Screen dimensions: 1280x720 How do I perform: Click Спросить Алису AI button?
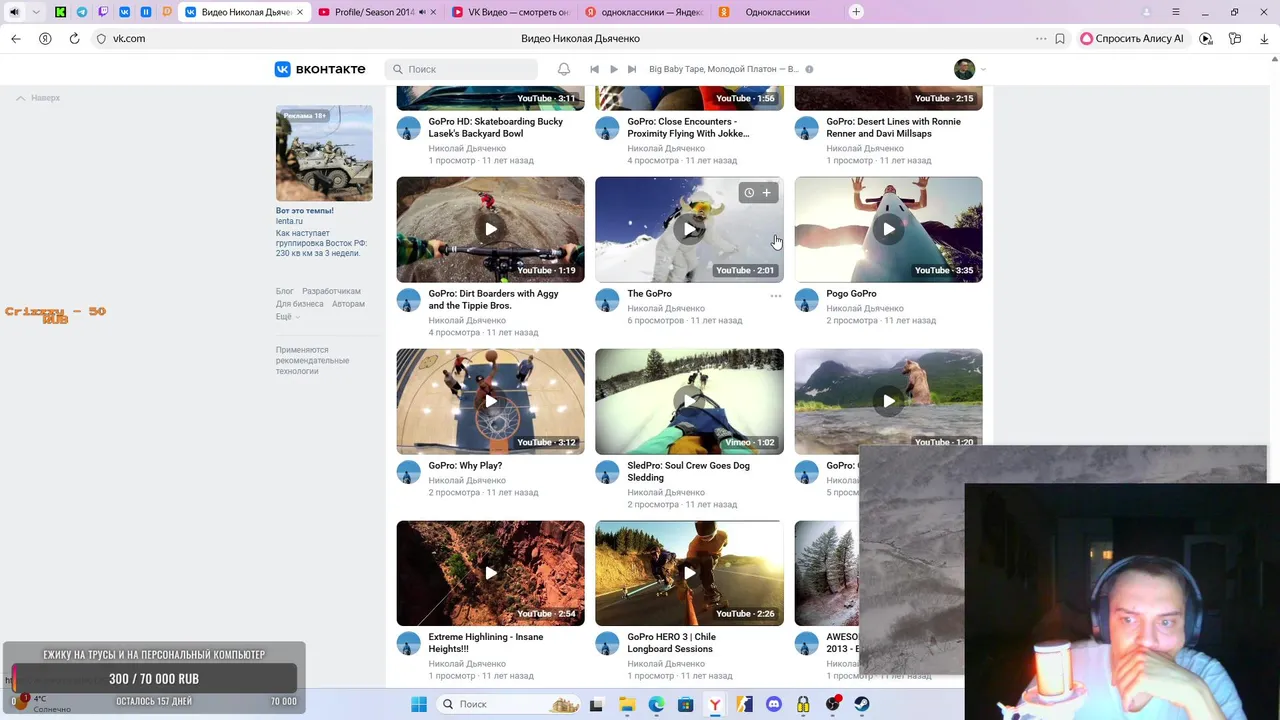1132,38
